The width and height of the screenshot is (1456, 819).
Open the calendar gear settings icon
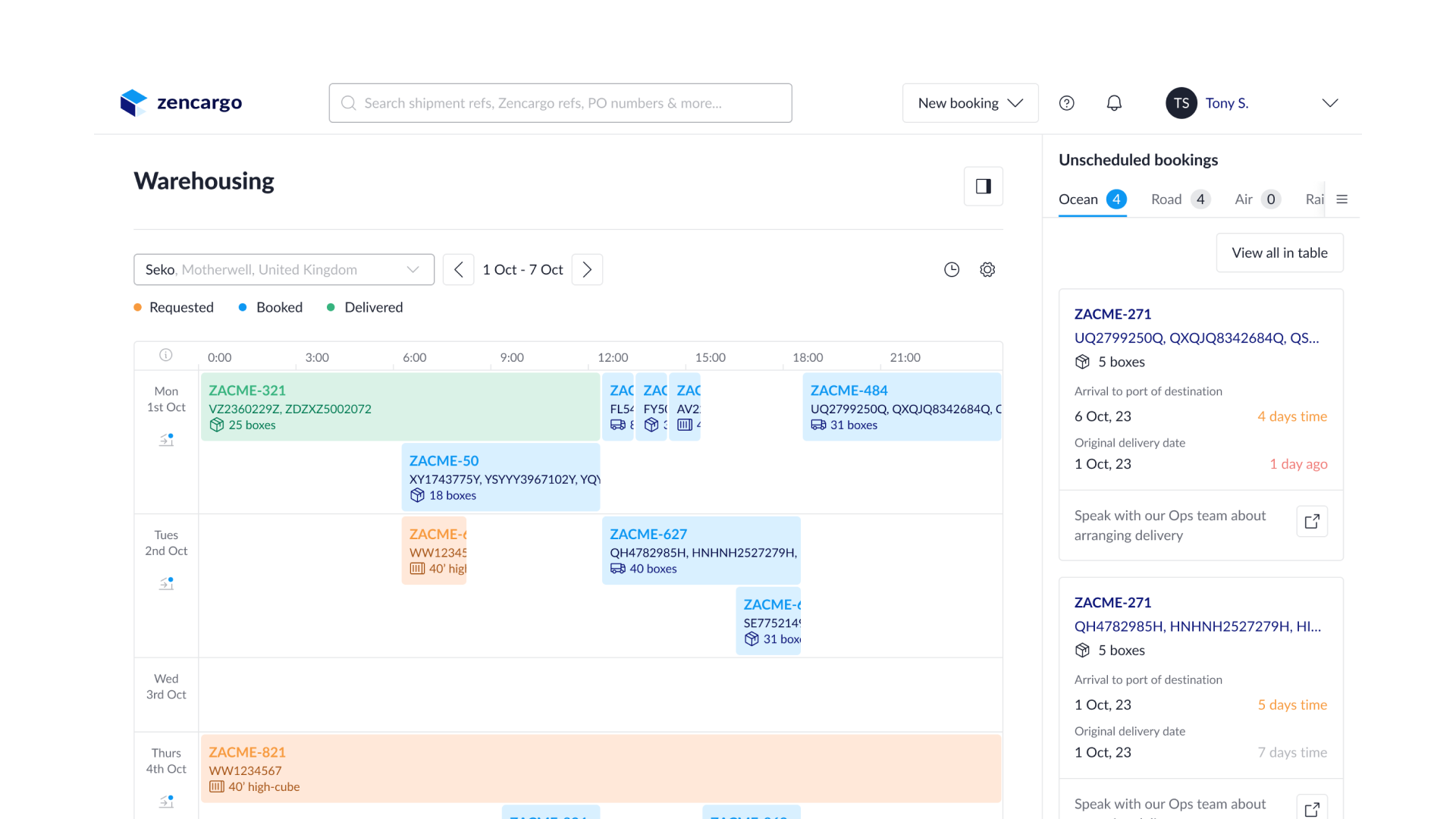(987, 269)
